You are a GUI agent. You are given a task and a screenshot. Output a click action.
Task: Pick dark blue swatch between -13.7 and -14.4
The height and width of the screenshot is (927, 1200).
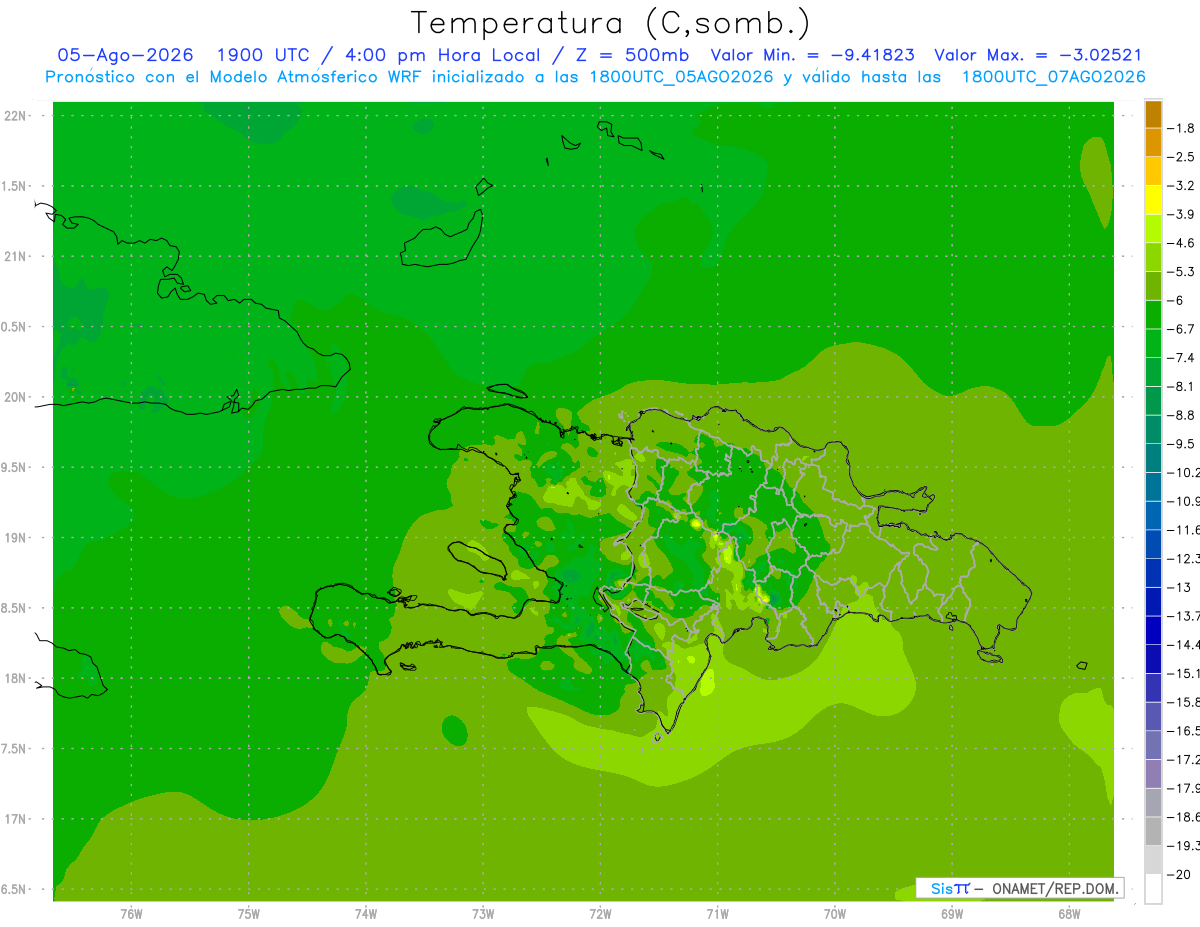tap(1153, 630)
